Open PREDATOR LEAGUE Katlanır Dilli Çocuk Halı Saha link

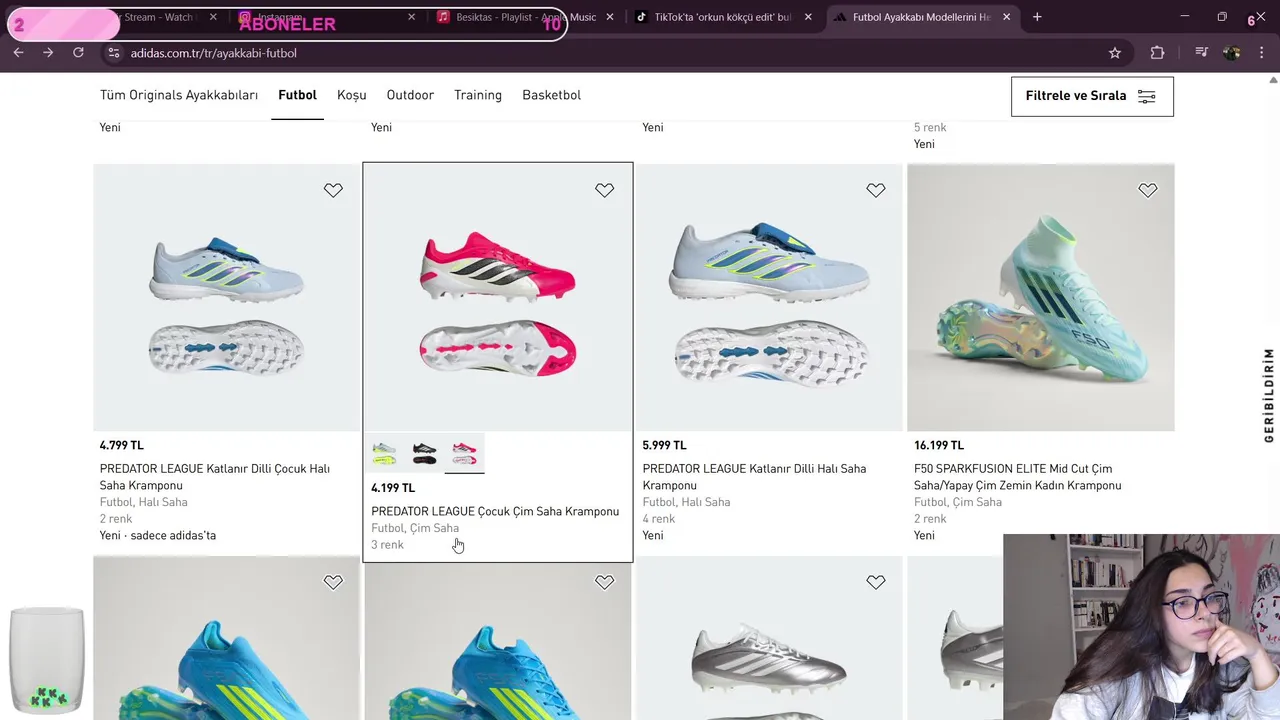point(215,477)
